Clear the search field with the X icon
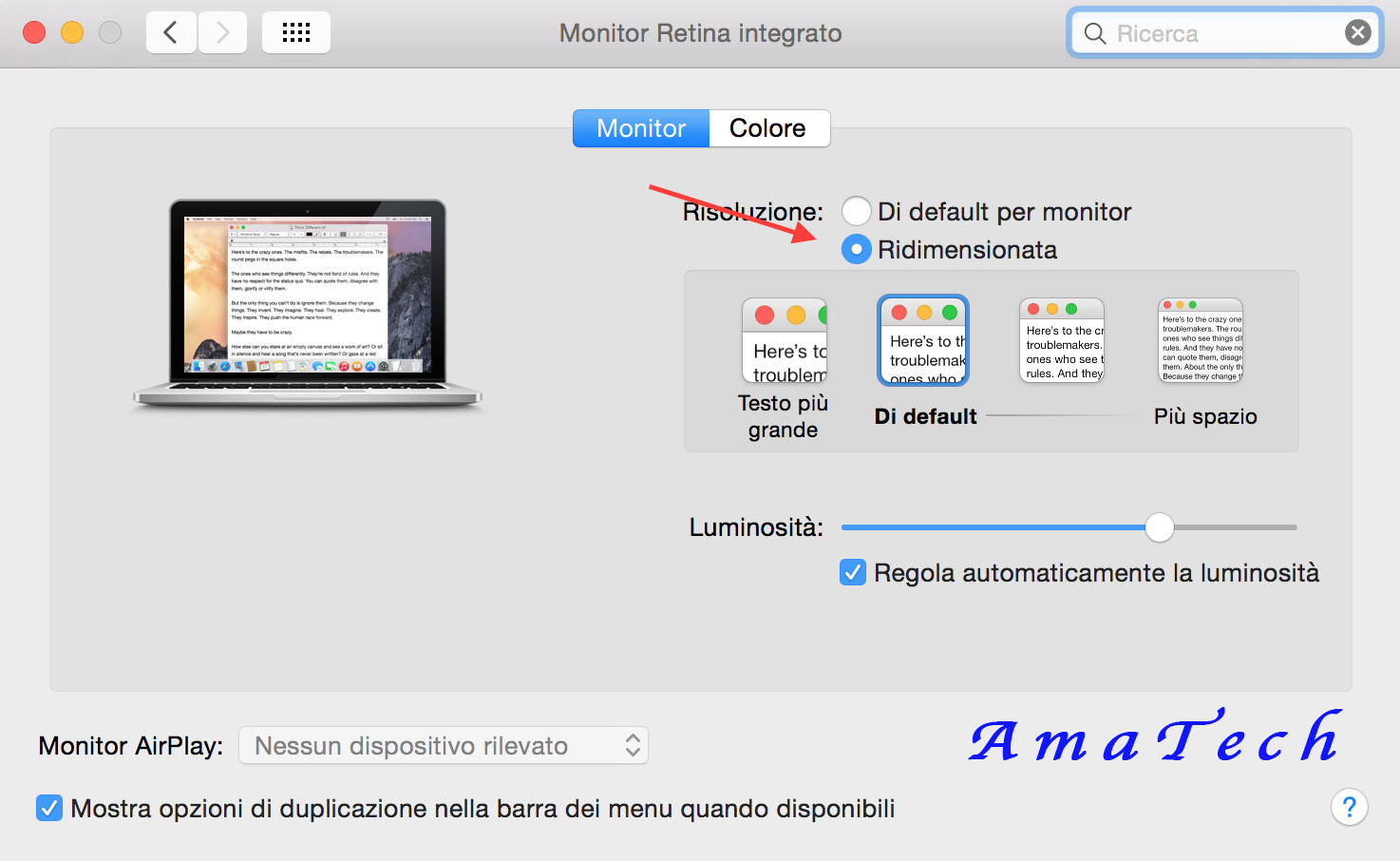Screen dimensions: 1400x861 (x=1357, y=31)
